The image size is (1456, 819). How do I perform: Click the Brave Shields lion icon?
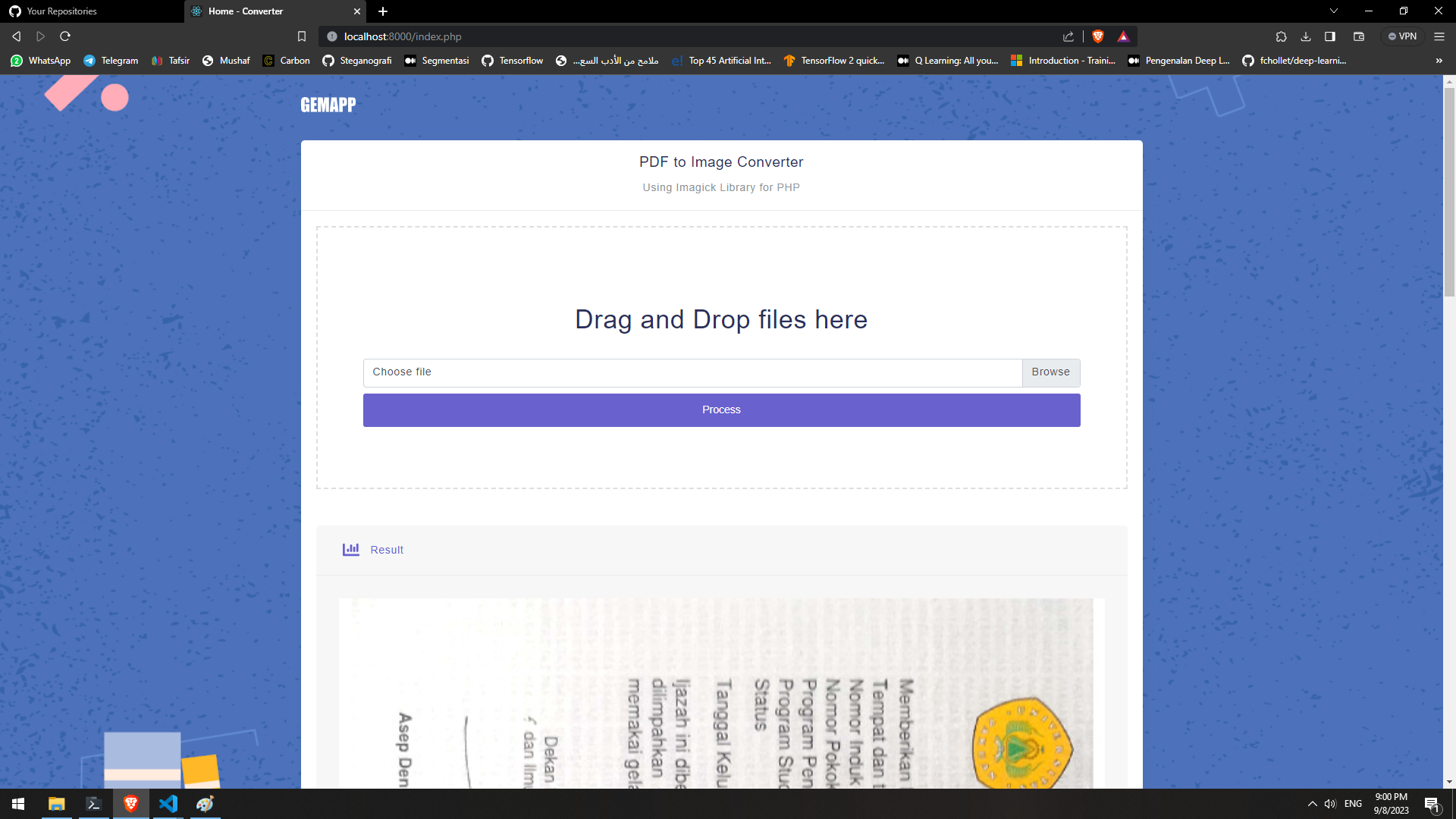point(1097,36)
